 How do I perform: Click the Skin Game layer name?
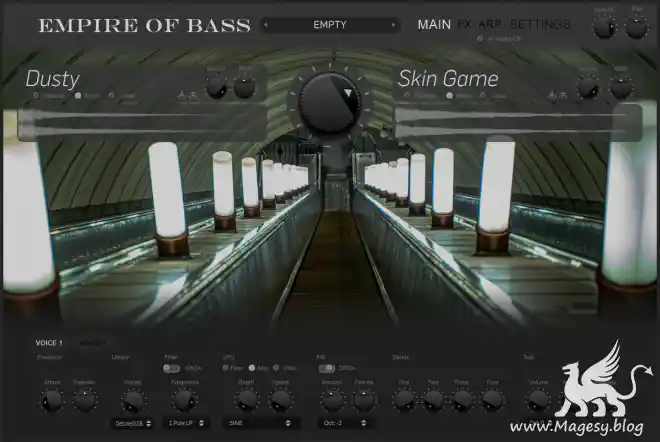pyautogui.click(x=448, y=79)
